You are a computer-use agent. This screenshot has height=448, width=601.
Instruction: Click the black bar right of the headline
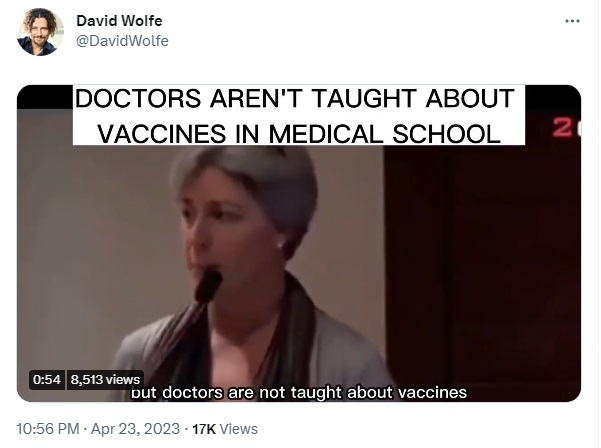click(553, 97)
